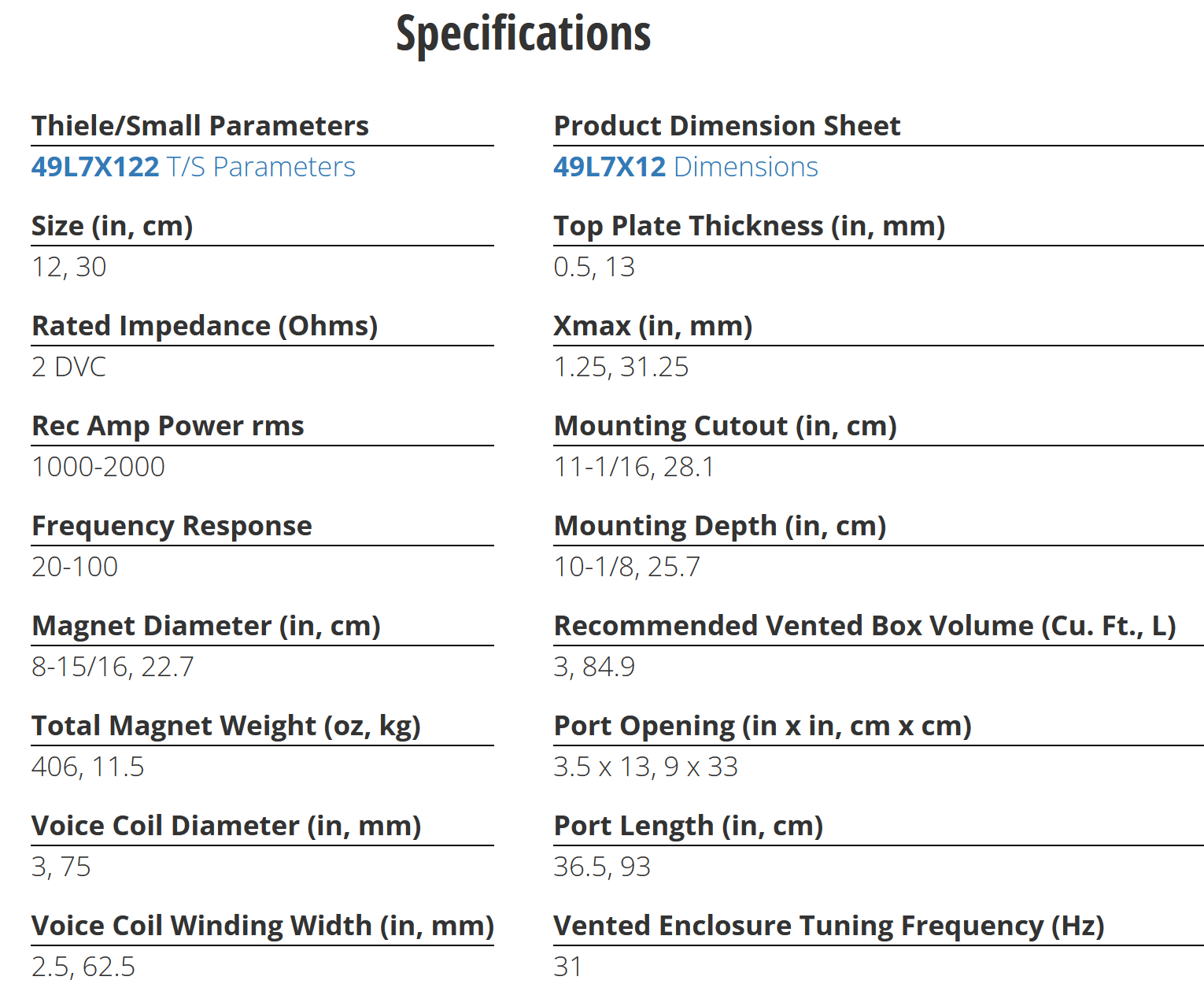The height and width of the screenshot is (995, 1204).
Task: Click the Voice Coil Winding Width value
Action: click(x=83, y=967)
